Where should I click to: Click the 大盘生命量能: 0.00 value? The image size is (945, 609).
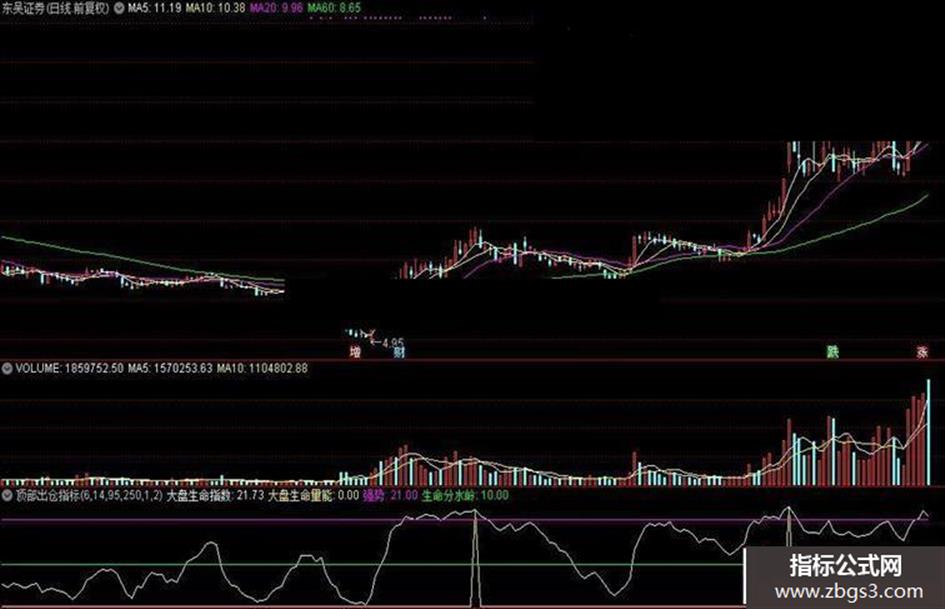[313, 496]
